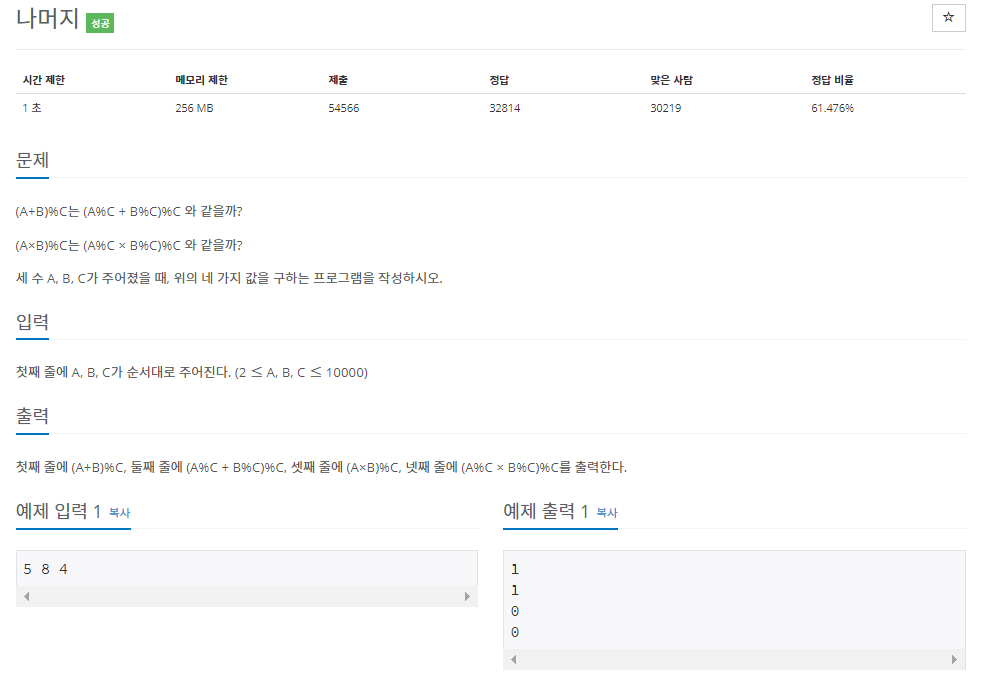Viewport: 982px width, 681px height.
Task: Click the '256 MB' memory value
Action: (194, 108)
